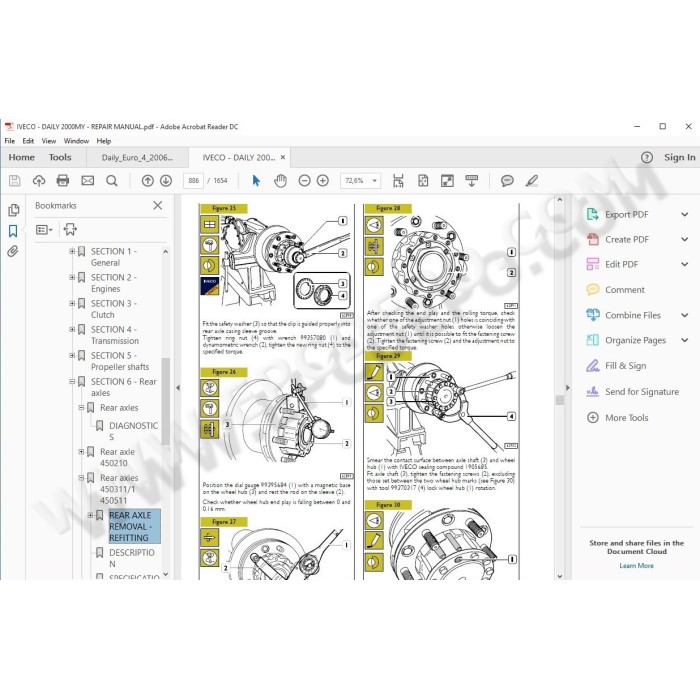
Task: Expand SECTION 1 - General bookmark
Action: (72, 251)
